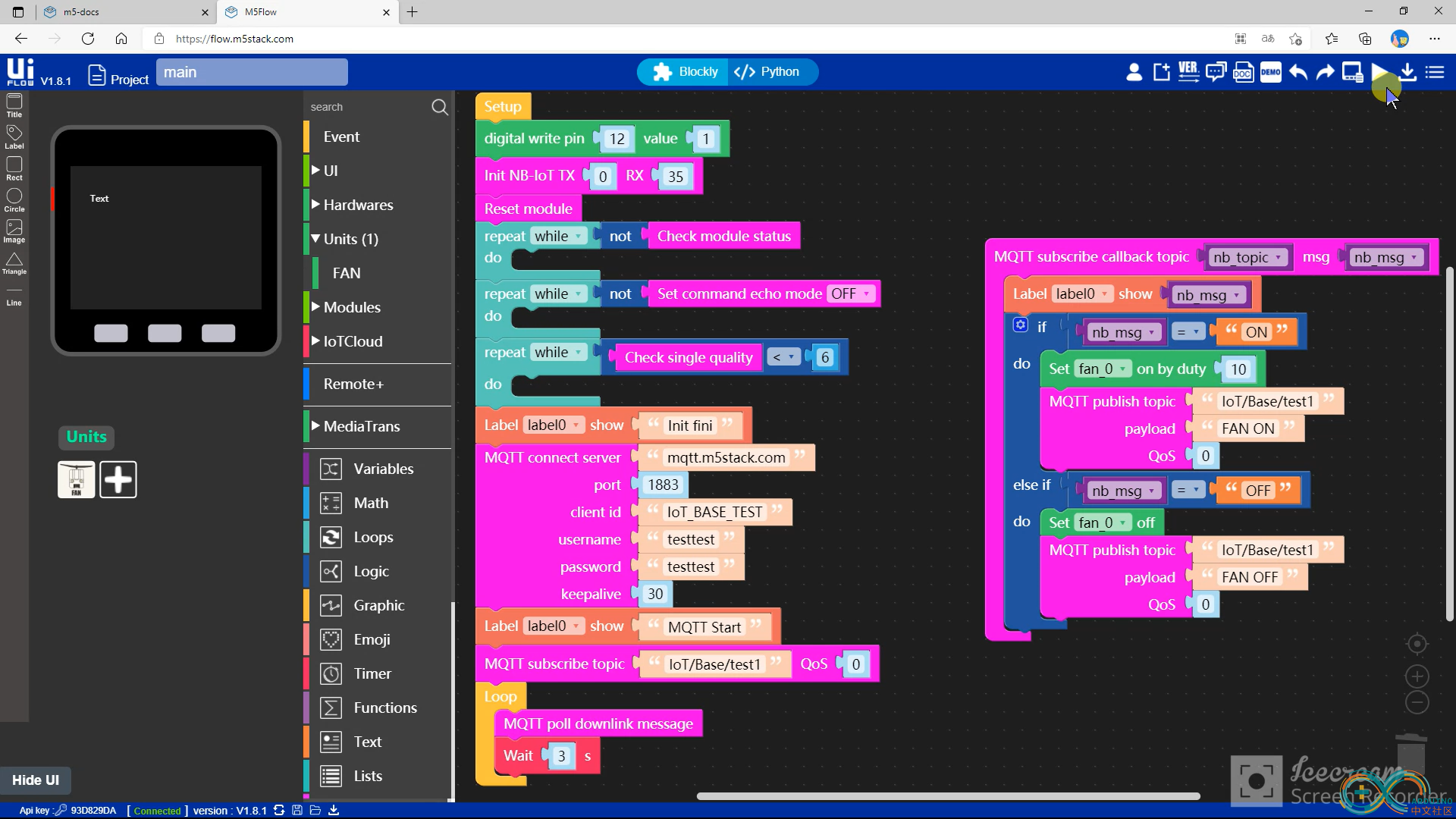Viewport: 1456px width, 819px height.
Task: Open the DEMO examples
Action: [x=1270, y=72]
